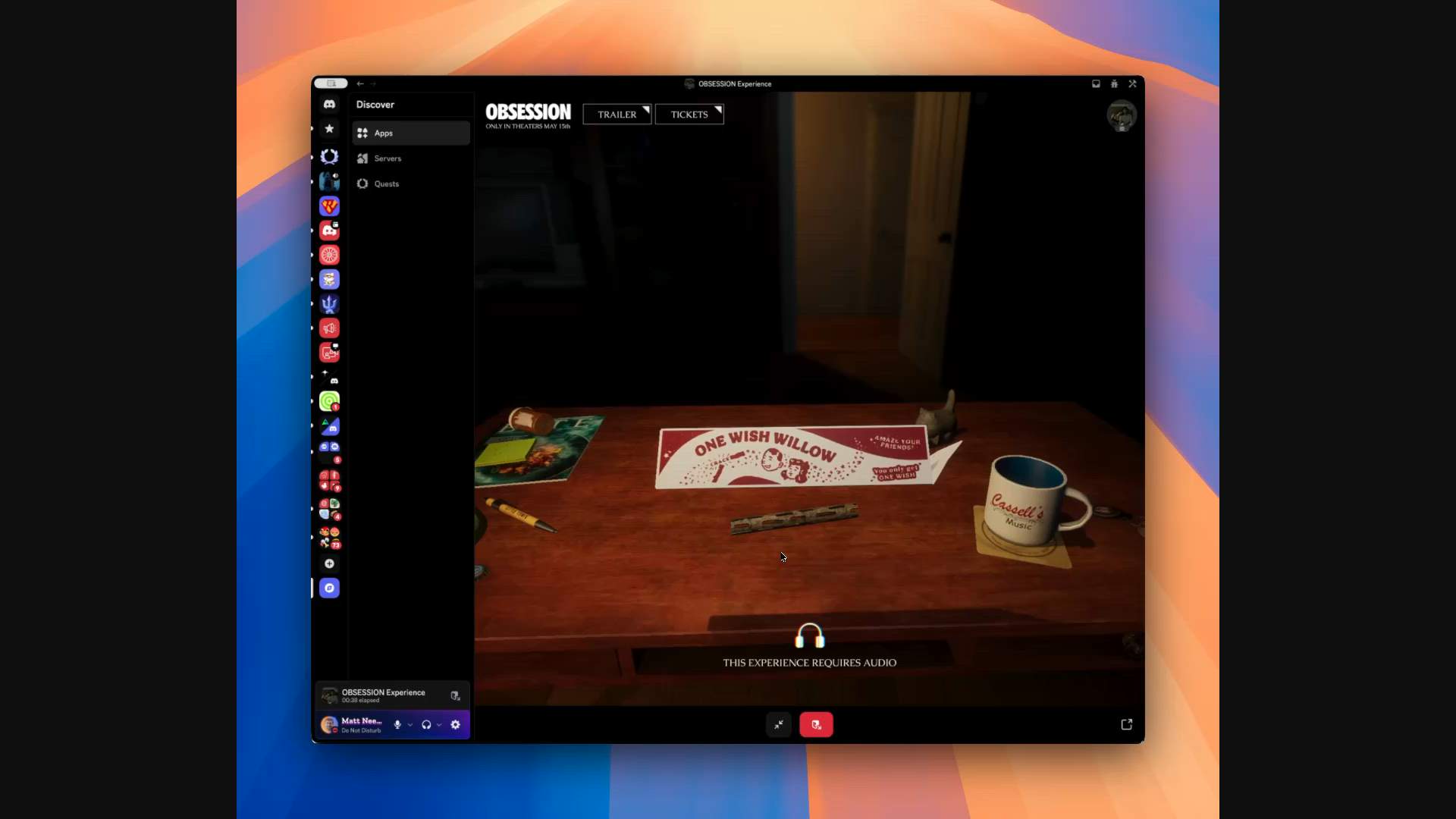Viewport: 1456px width, 819px height.
Task: Open the crossed tools icon in title bar
Action: tap(1132, 84)
